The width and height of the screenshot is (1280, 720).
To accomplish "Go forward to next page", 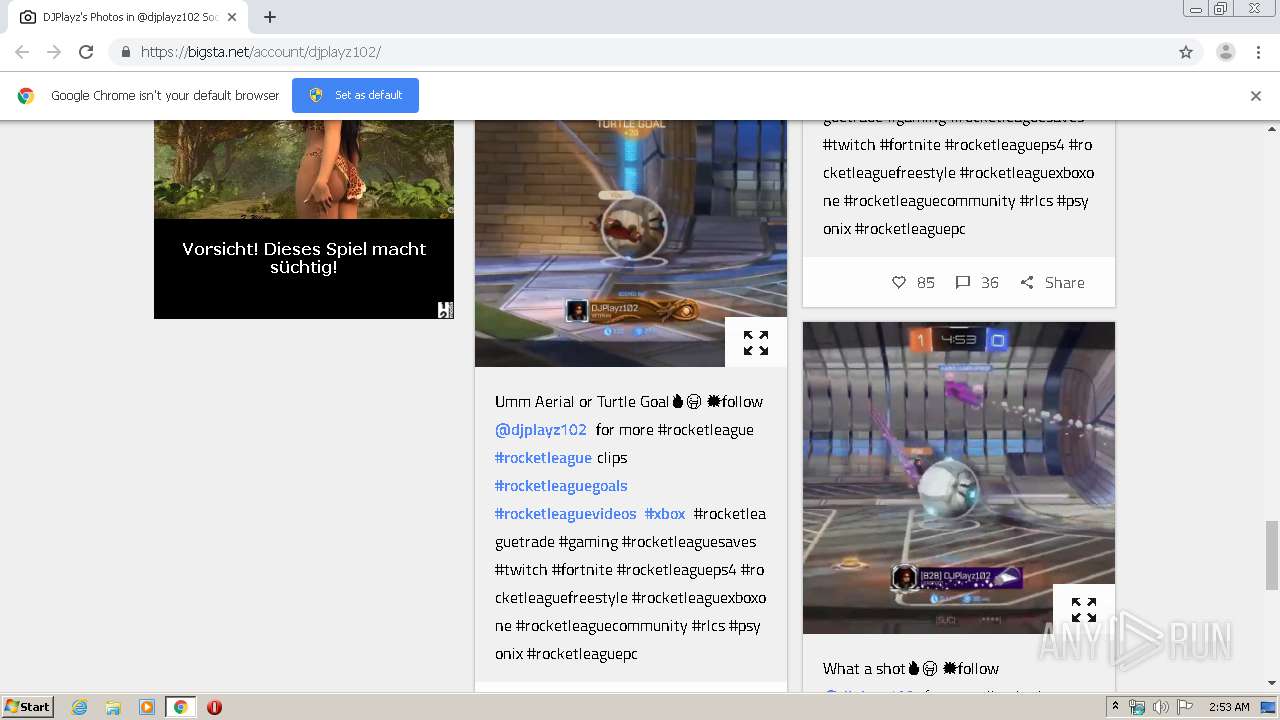I will [54, 52].
